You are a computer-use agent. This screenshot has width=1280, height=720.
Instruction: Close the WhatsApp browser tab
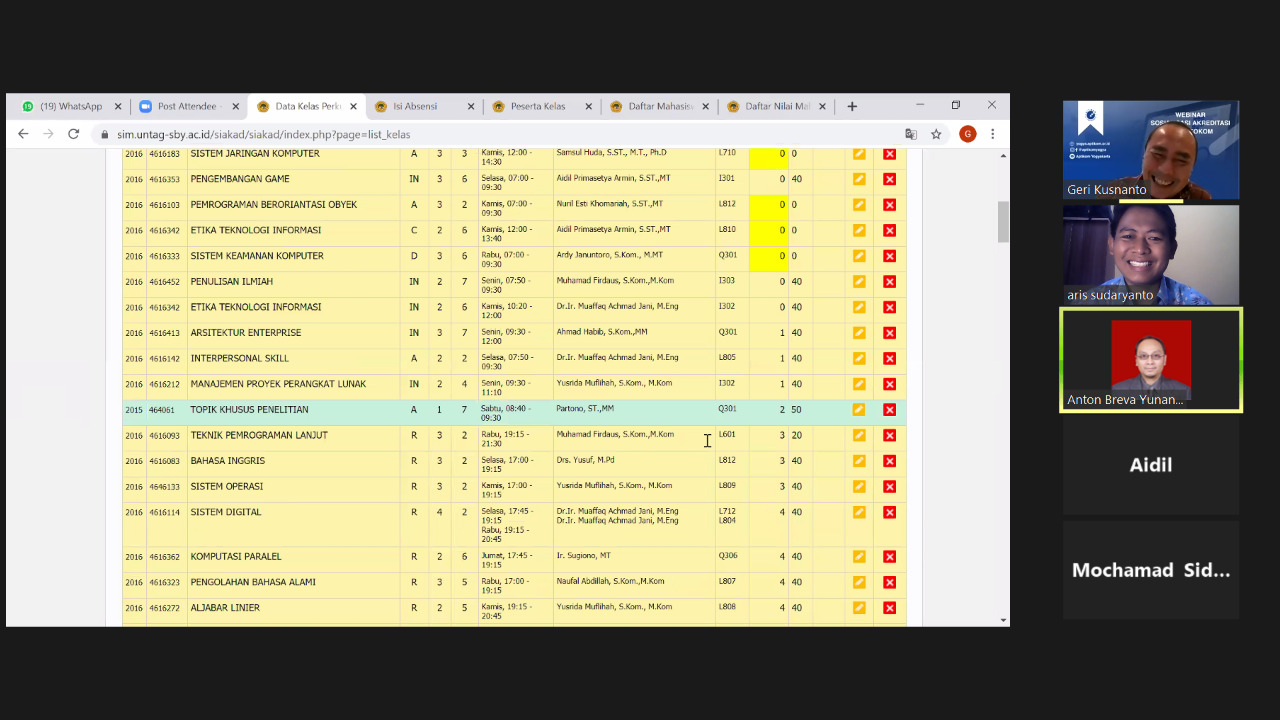tap(118, 106)
